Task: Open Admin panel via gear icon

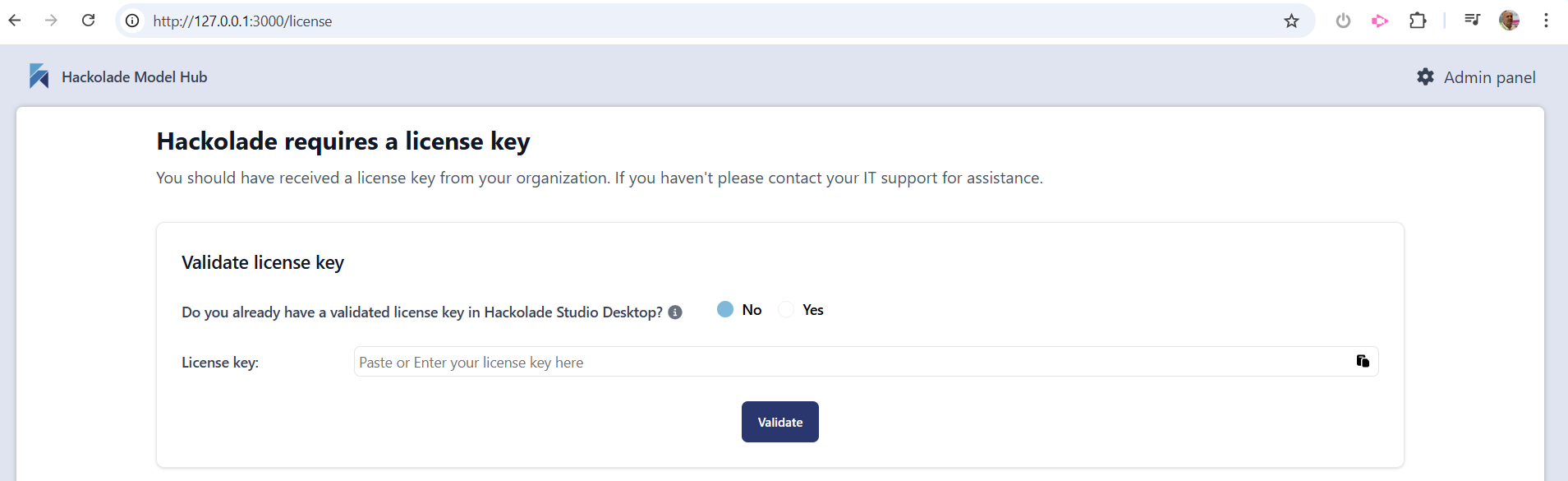Action: pos(1425,76)
